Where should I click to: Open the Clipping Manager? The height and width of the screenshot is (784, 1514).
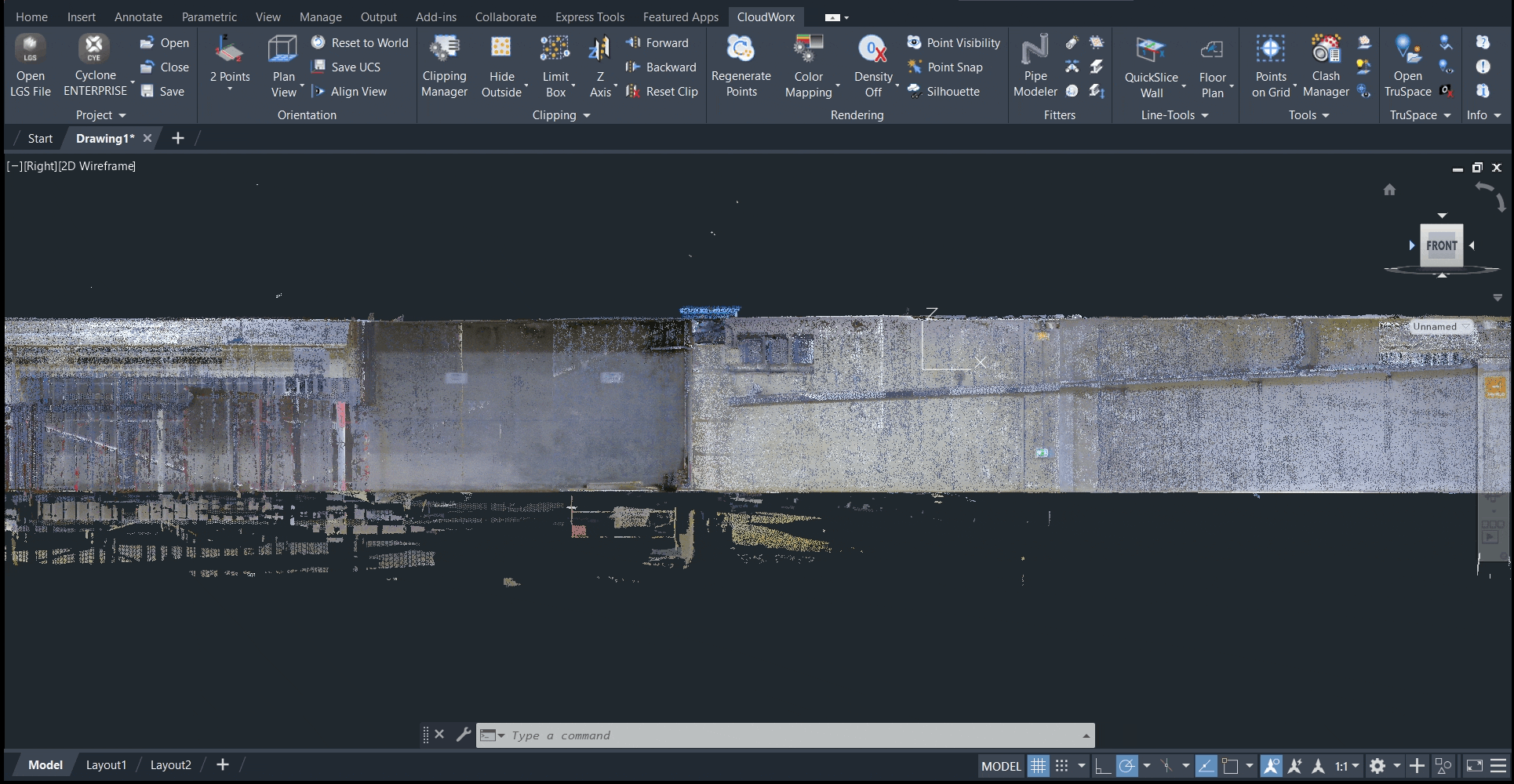point(444,67)
